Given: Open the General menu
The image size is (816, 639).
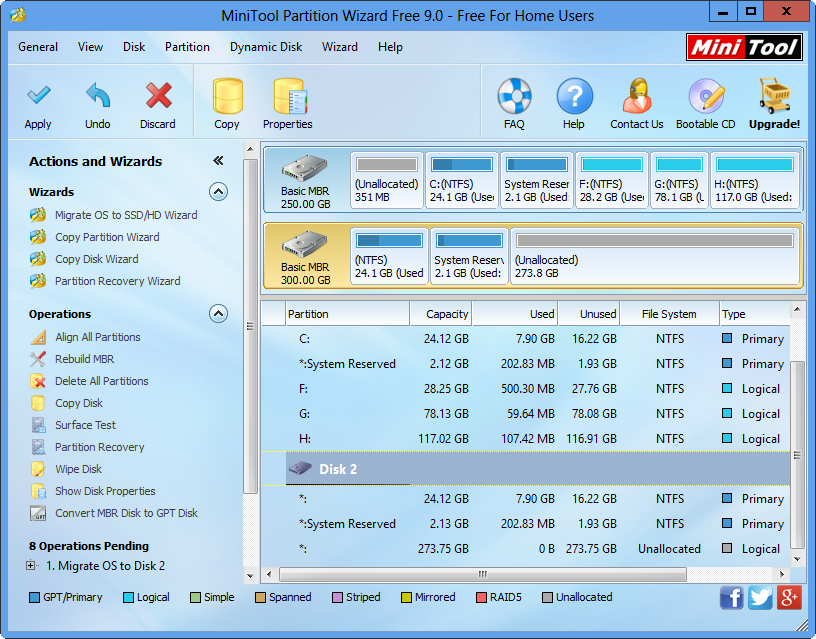Looking at the screenshot, I should pos(38,47).
